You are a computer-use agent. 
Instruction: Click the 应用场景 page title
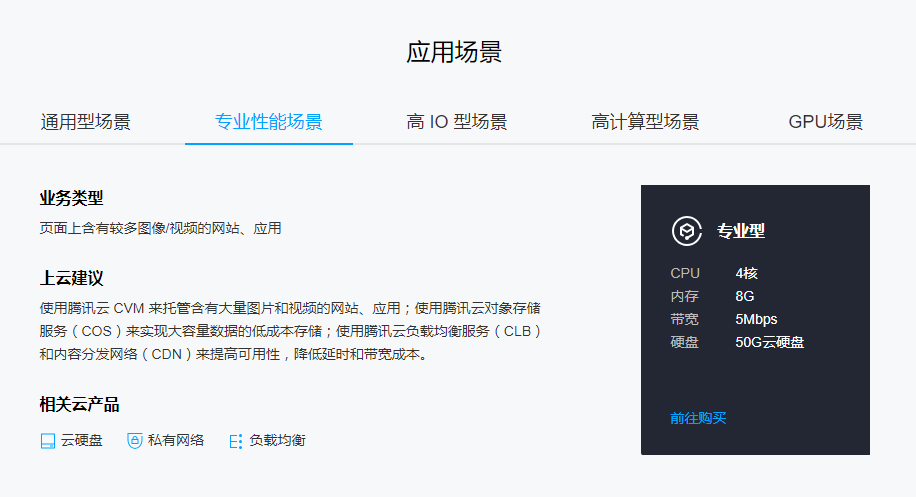point(454,52)
